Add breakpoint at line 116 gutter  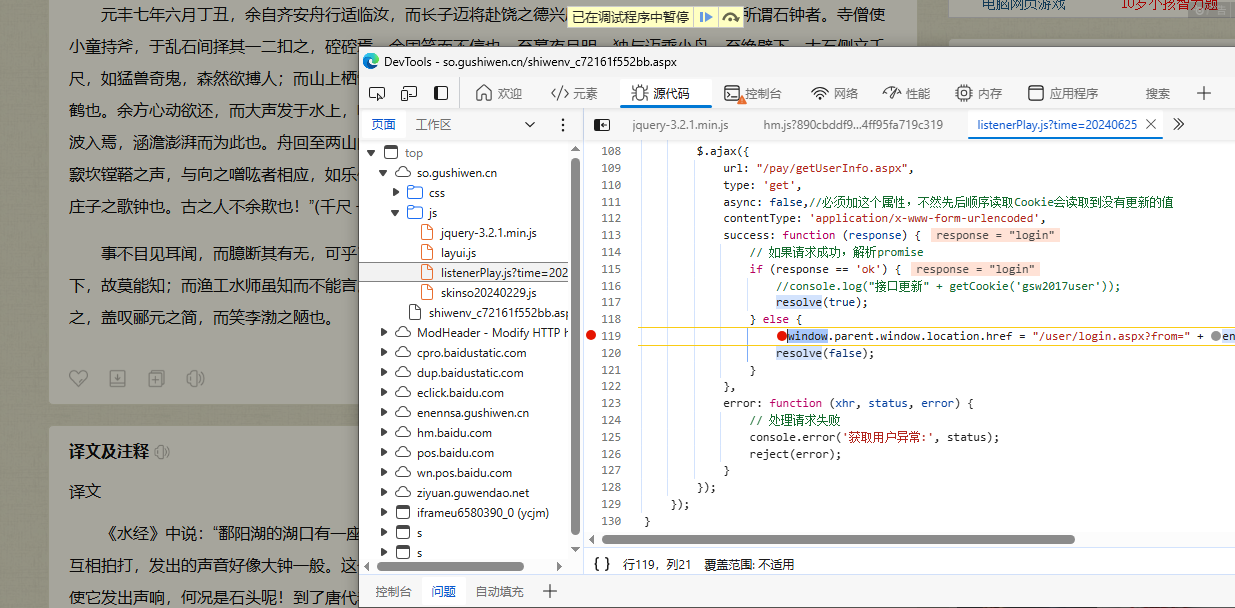tap(610, 286)
